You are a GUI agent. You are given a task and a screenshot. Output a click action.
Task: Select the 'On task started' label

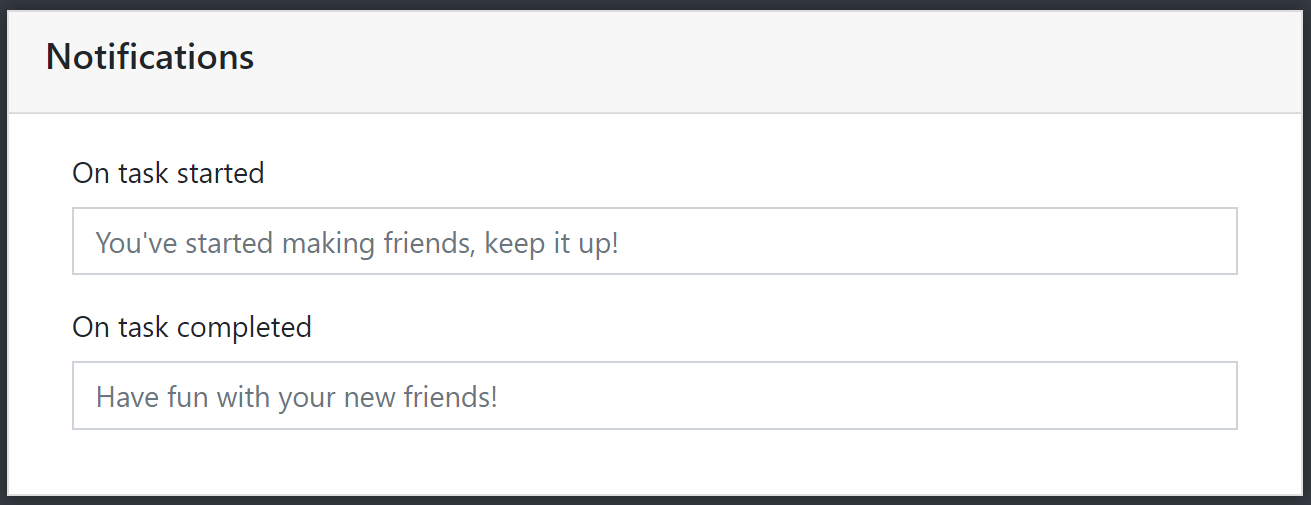tap(168, 173)
